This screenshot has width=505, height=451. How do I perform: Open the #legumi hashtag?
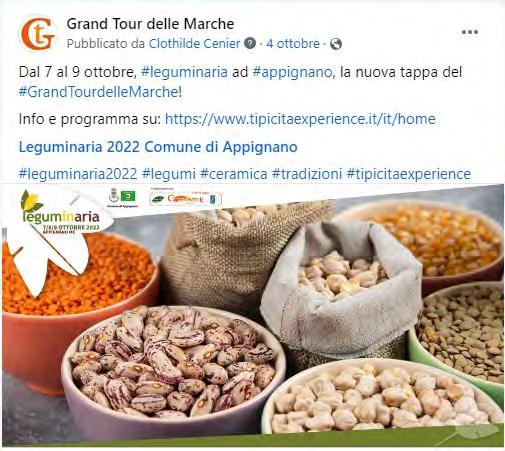click(169, 174)
